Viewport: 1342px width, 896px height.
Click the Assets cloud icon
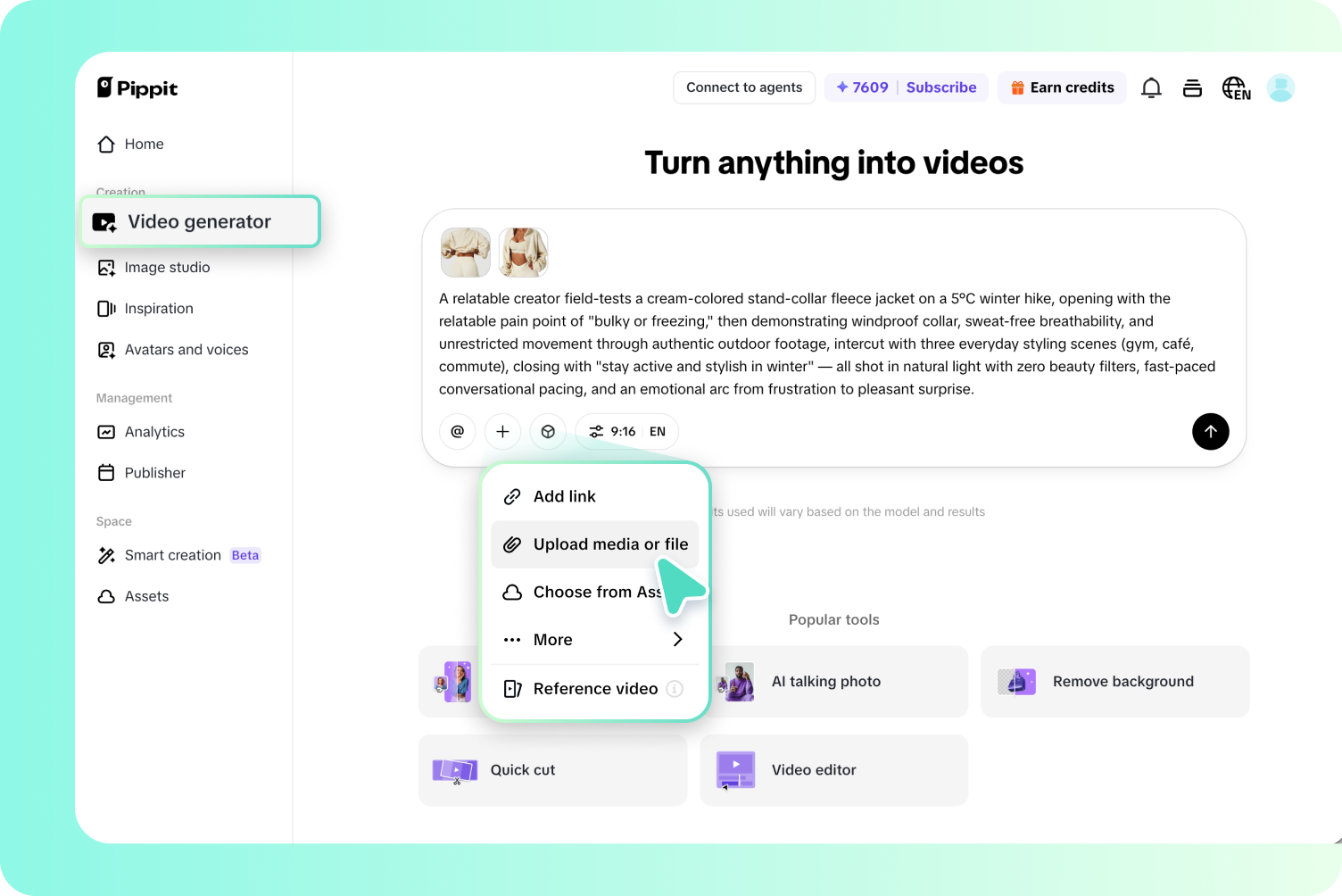[x=106, y=596]
